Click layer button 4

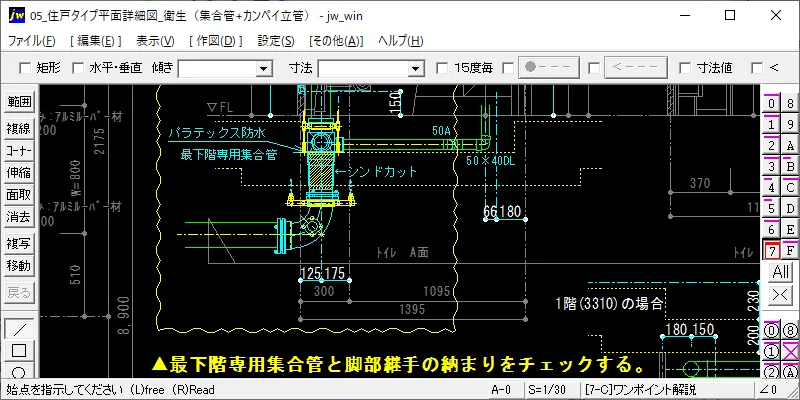[772, 188]
